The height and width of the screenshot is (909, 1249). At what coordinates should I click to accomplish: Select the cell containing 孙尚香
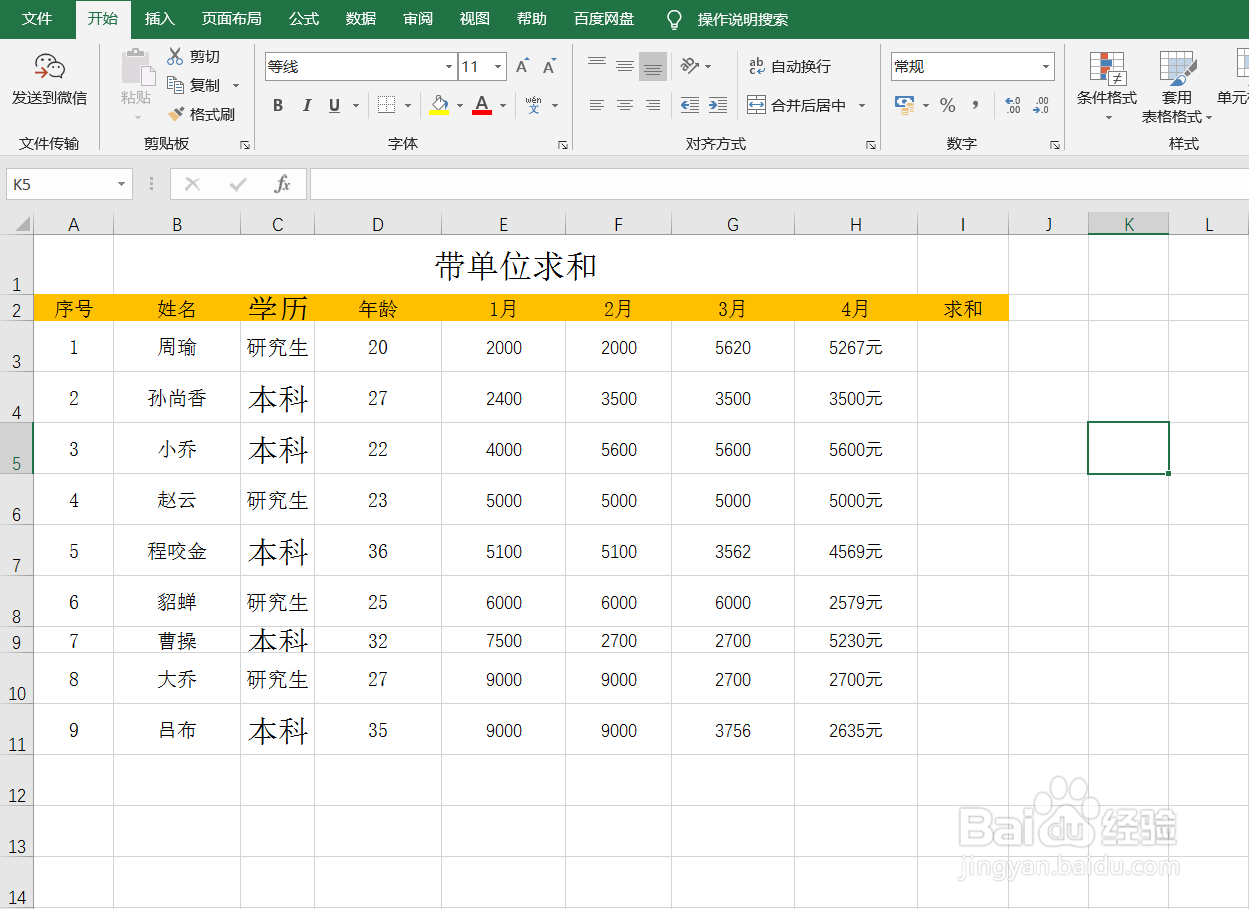[177, 398]
